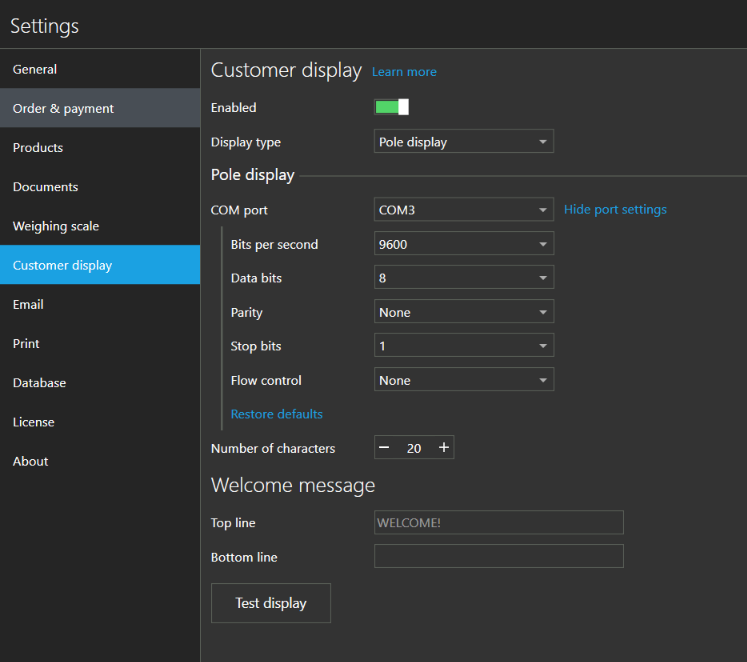
Task: Click Hide port settings link
Action: [x=615, y=210]
